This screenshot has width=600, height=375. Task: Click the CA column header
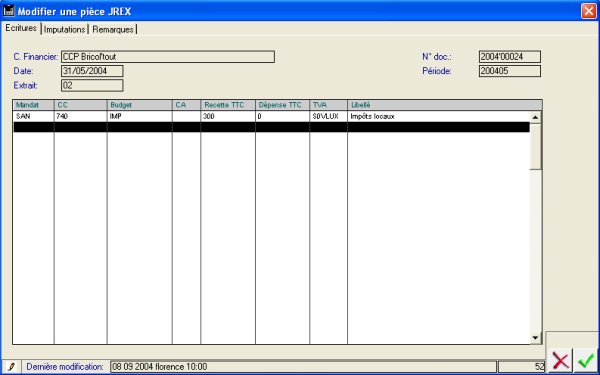(186, 105)
